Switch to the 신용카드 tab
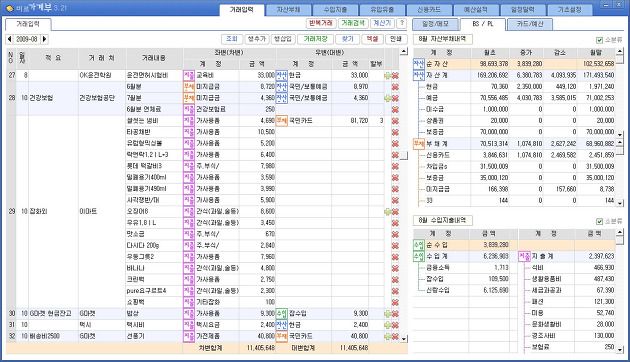This screenshot has height=362, width=630. coord(429,10)
